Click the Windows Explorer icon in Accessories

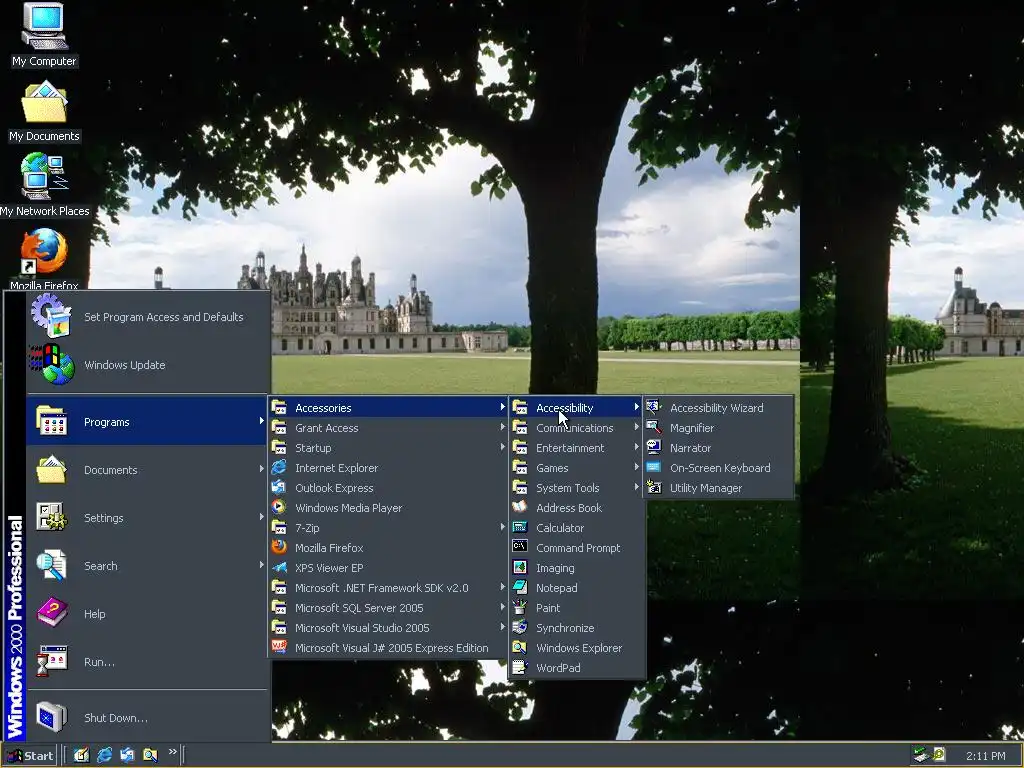click(x=520, y=648)
